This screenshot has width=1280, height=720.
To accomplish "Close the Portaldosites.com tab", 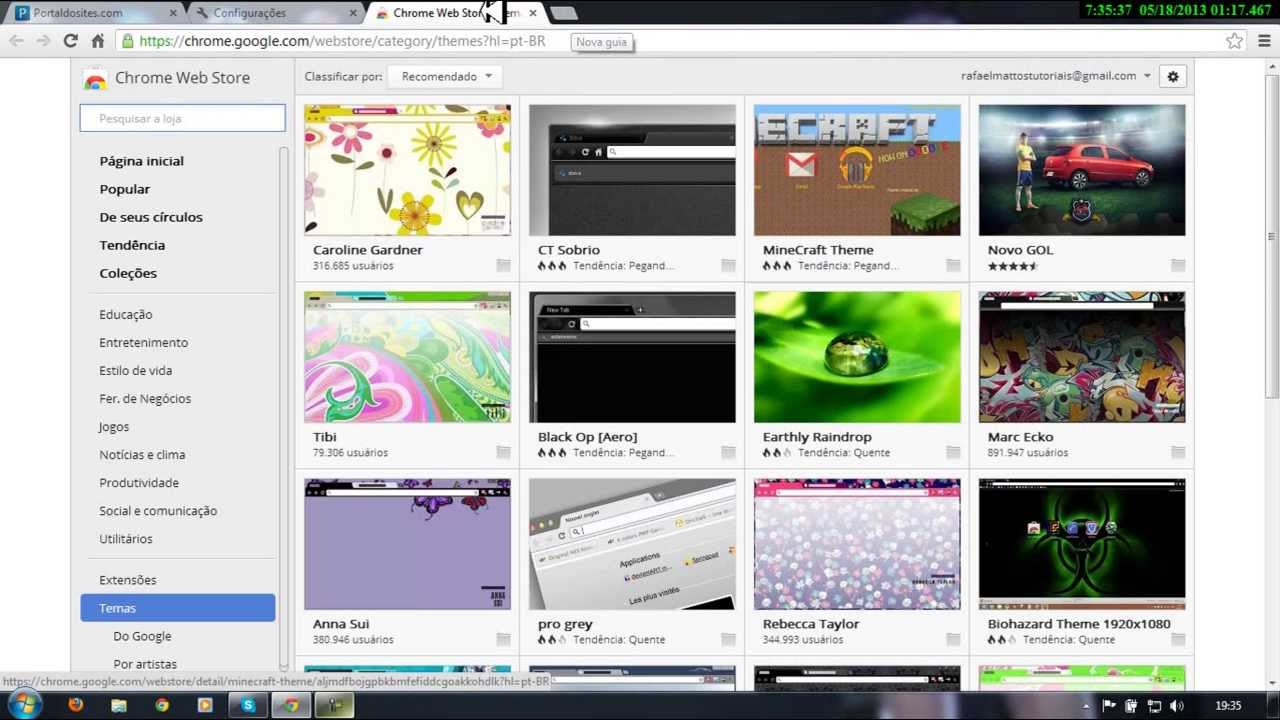I will pos(173,13).
